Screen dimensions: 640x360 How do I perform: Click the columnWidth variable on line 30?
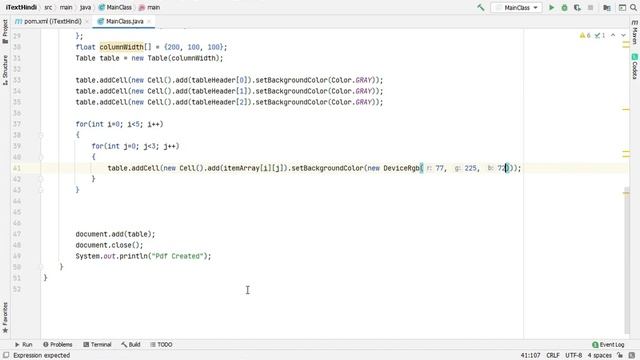(x=122, y=47)
